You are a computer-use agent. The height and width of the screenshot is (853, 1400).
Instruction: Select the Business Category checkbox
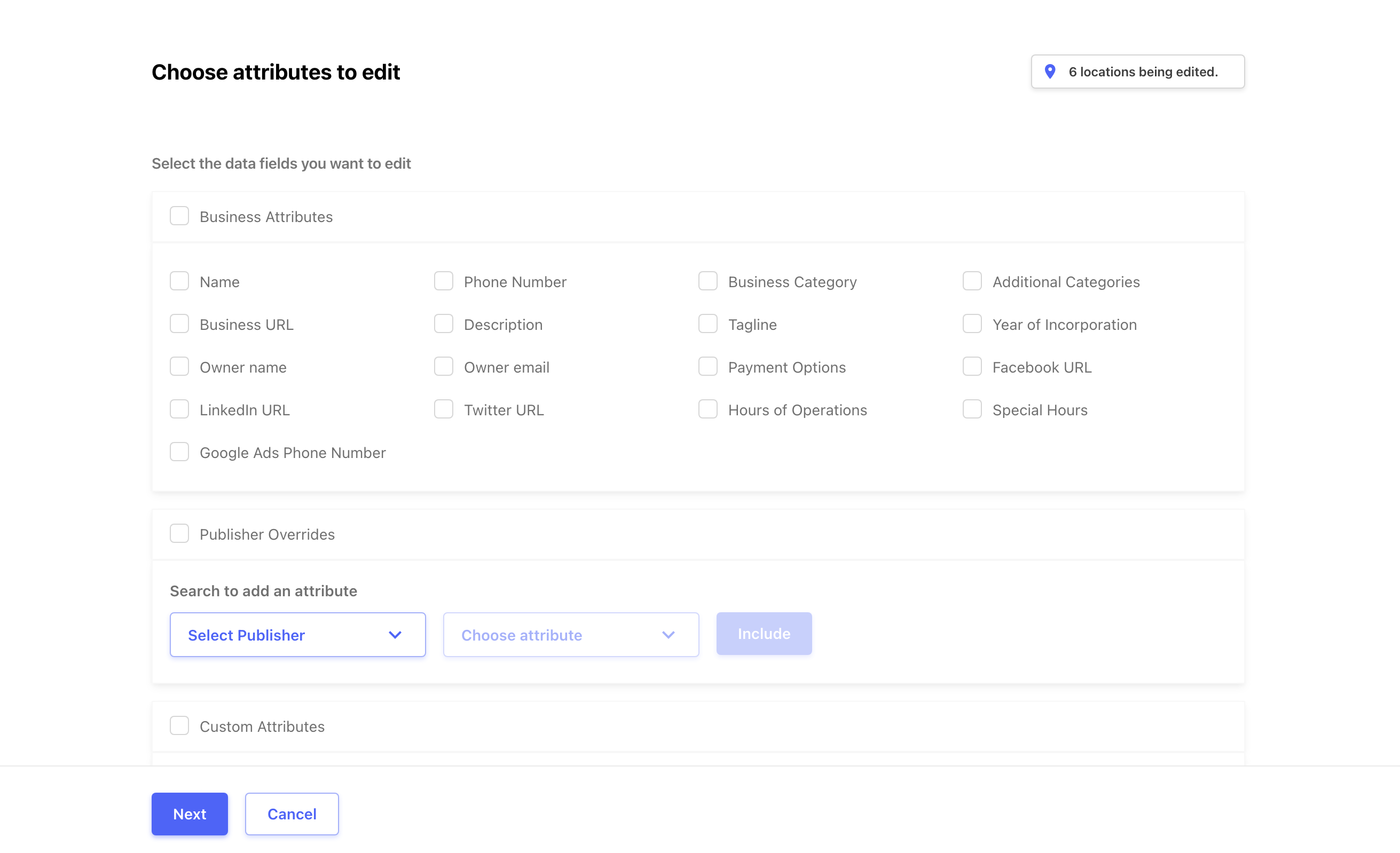(x=708, y=281)
